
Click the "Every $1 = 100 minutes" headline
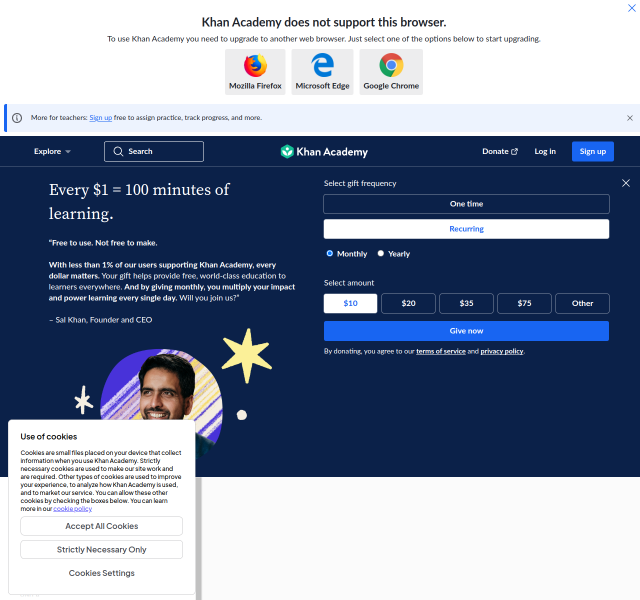click(139, 202)
